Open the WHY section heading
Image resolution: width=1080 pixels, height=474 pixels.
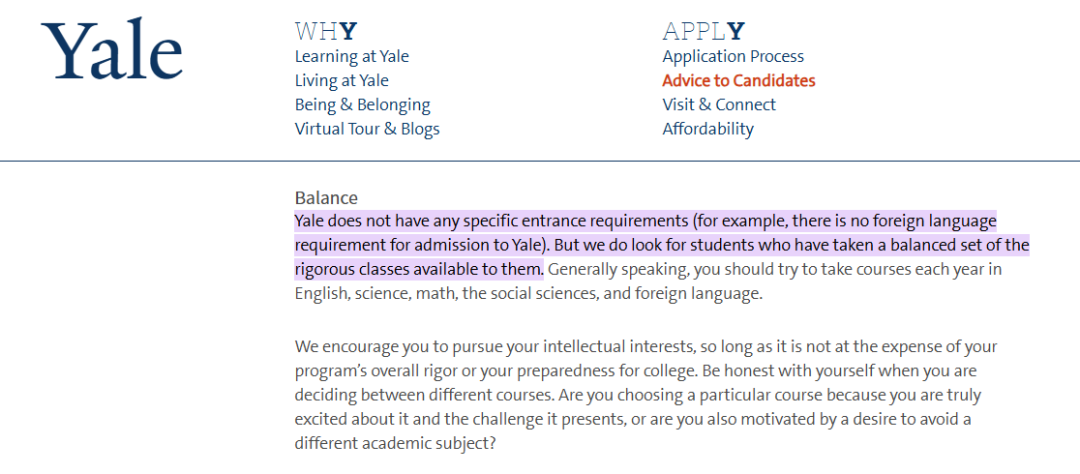(325, 31)
